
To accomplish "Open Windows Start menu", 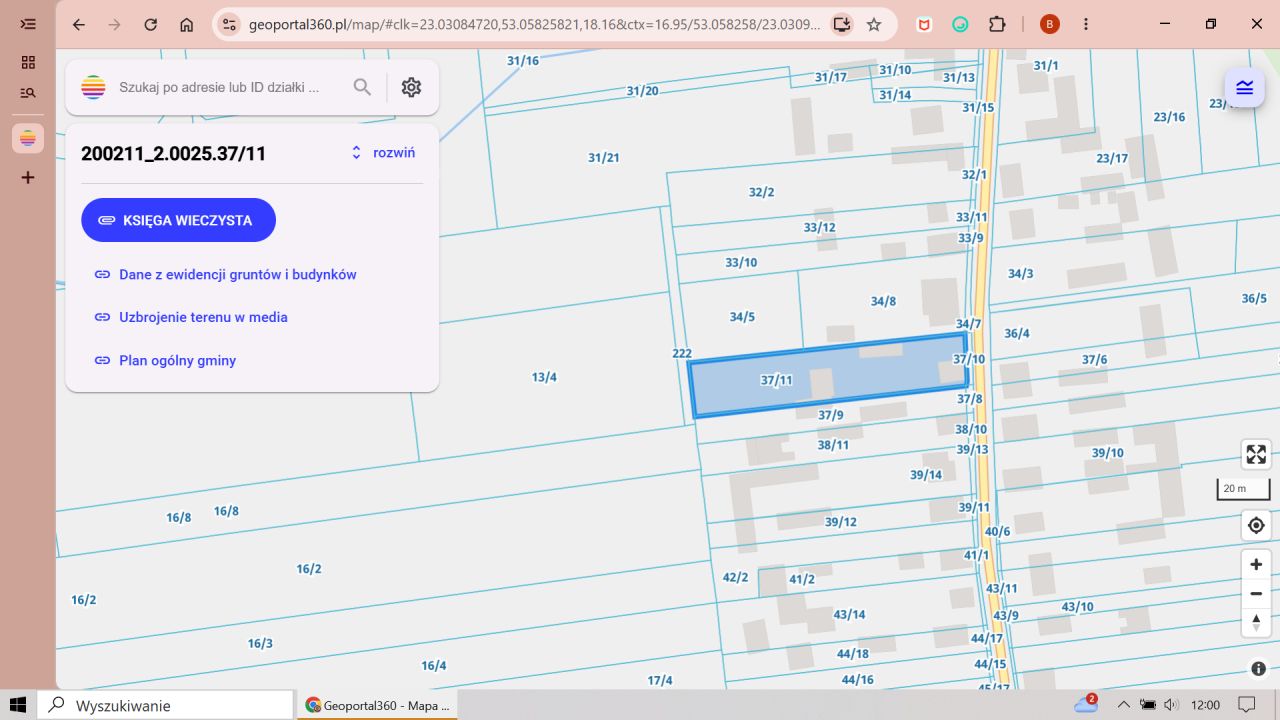I will pos(18,705).
